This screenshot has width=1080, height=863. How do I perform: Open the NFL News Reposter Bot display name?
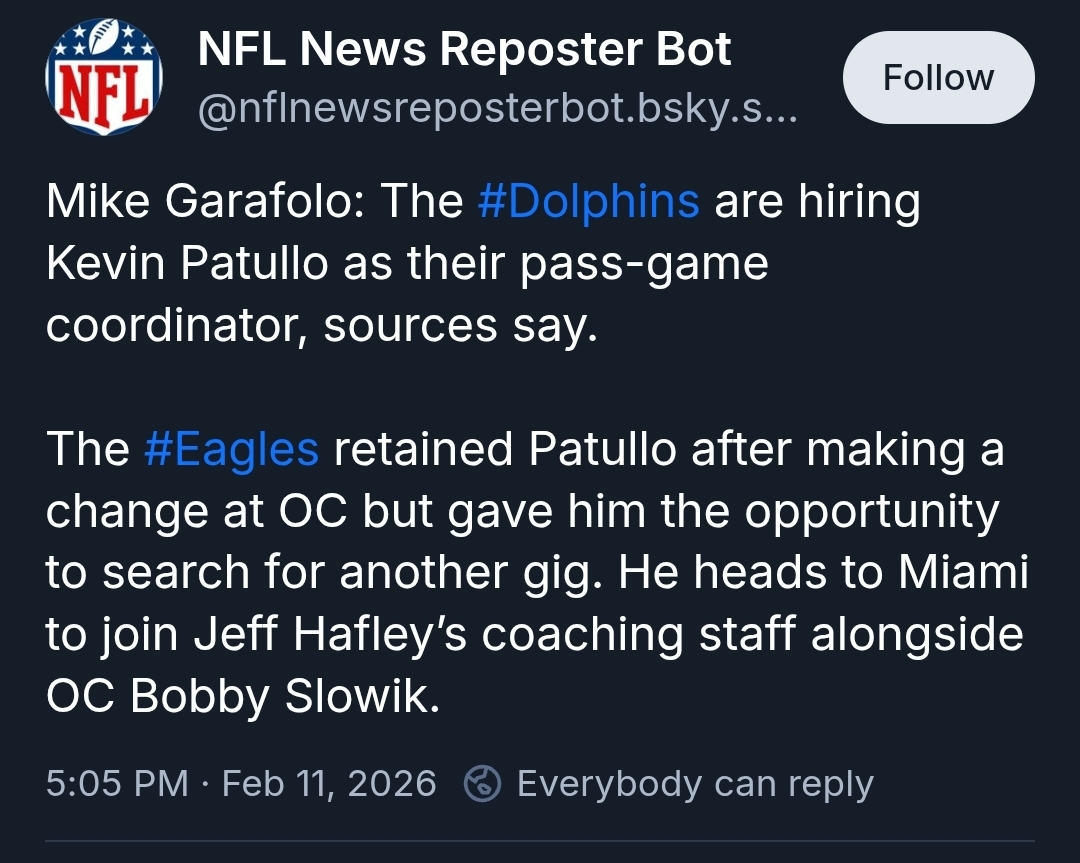464,49
